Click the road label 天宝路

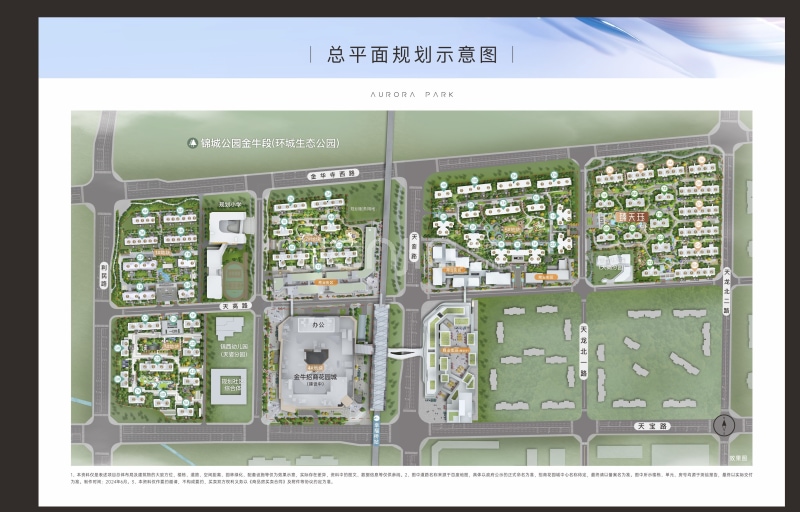tap(653, 426)
